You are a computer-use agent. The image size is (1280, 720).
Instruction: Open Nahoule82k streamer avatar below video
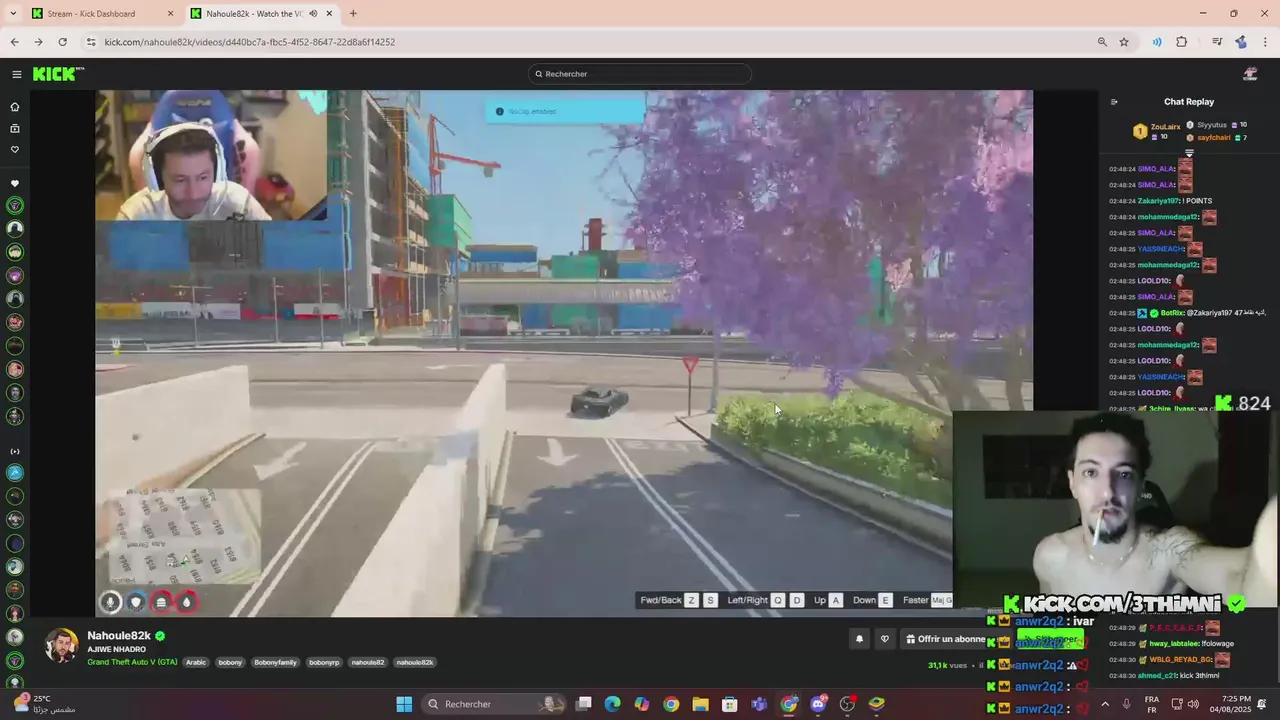pyautogui.click(x=62, y=646)
